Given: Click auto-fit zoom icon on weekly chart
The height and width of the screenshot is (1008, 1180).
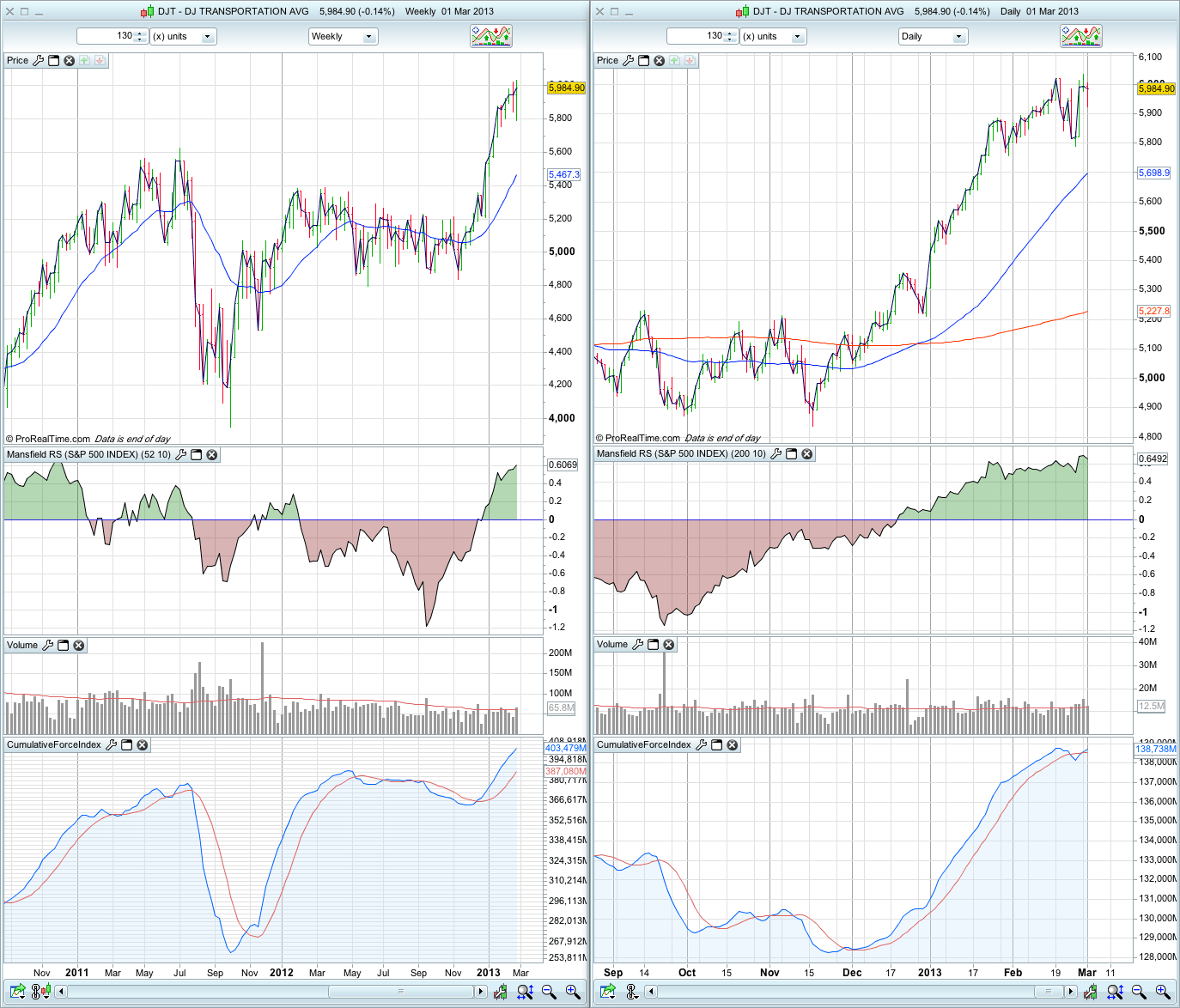Looking at the screenshot, I should [525, 992].
